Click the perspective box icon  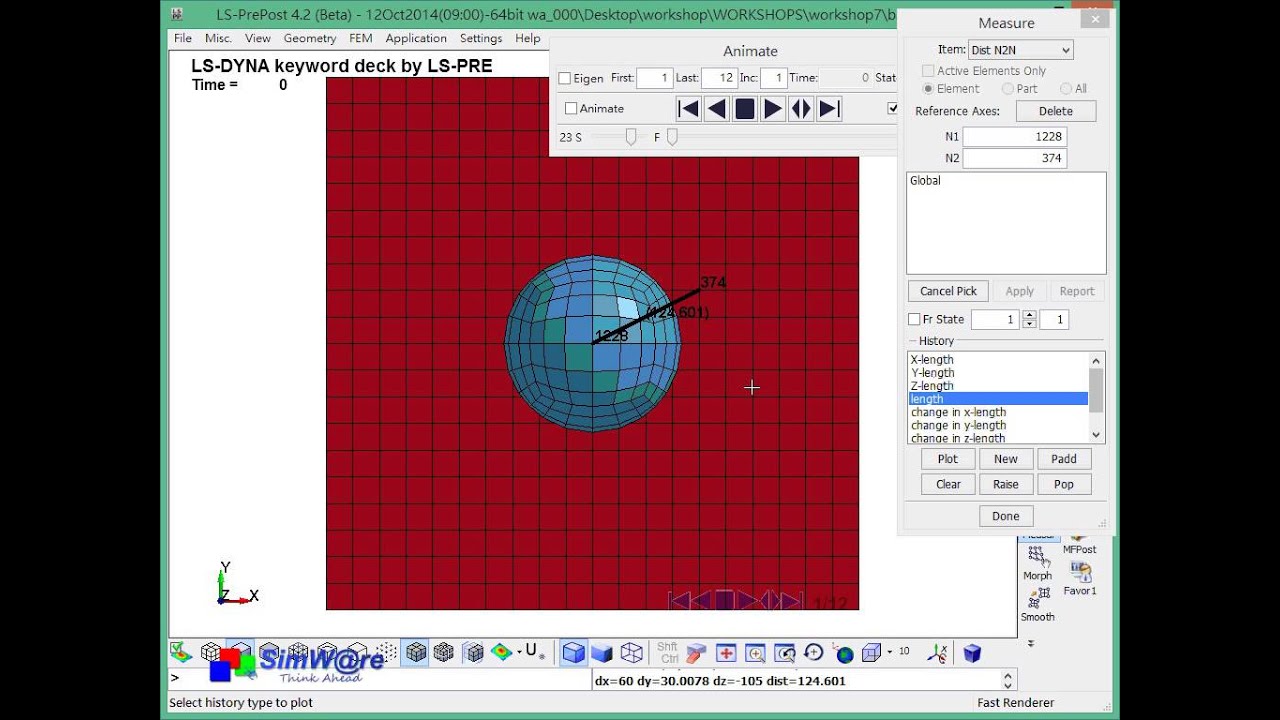point(870,653)
